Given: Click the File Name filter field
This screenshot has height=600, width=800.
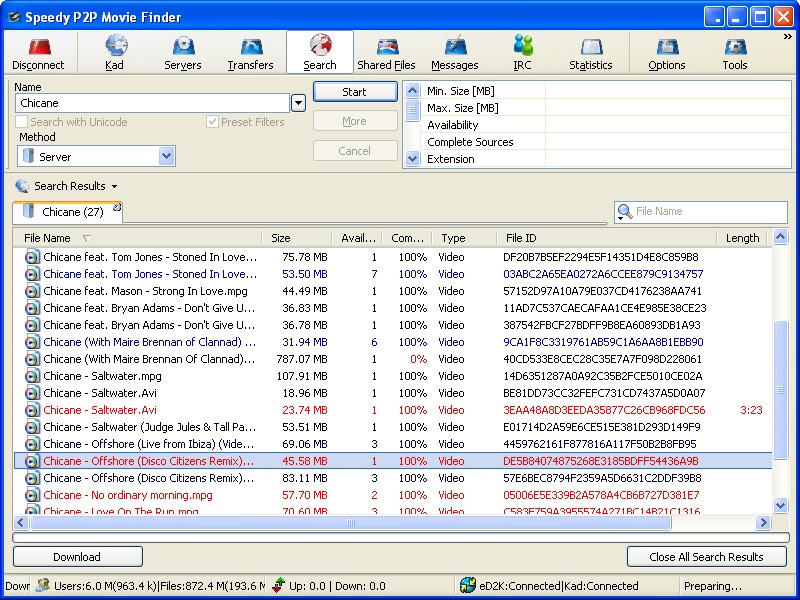Looking at the screenshot, I should (701, 211).
